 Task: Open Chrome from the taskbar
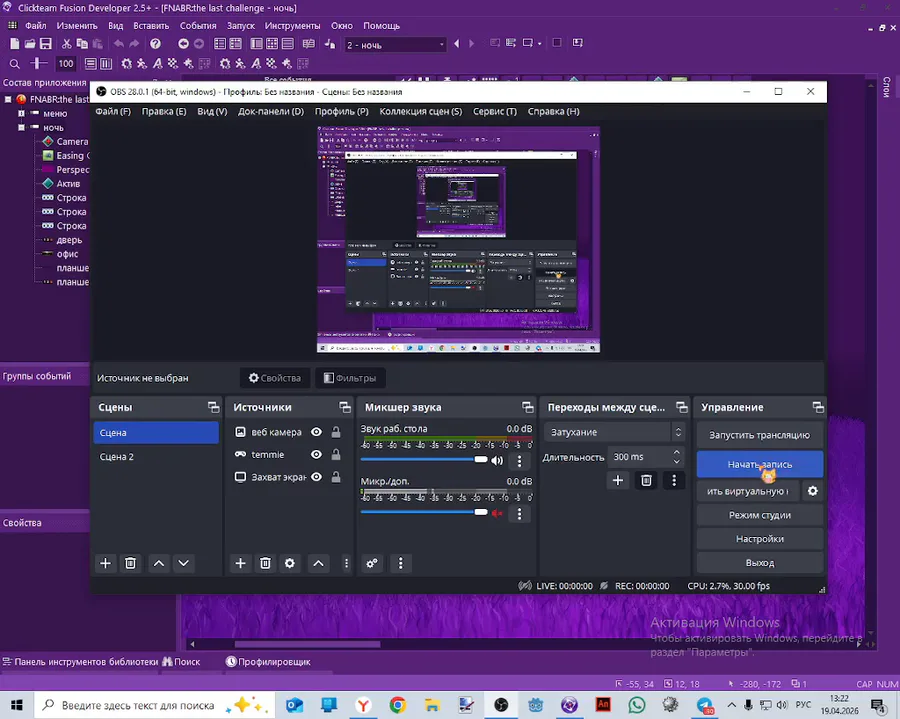(397, 705)
